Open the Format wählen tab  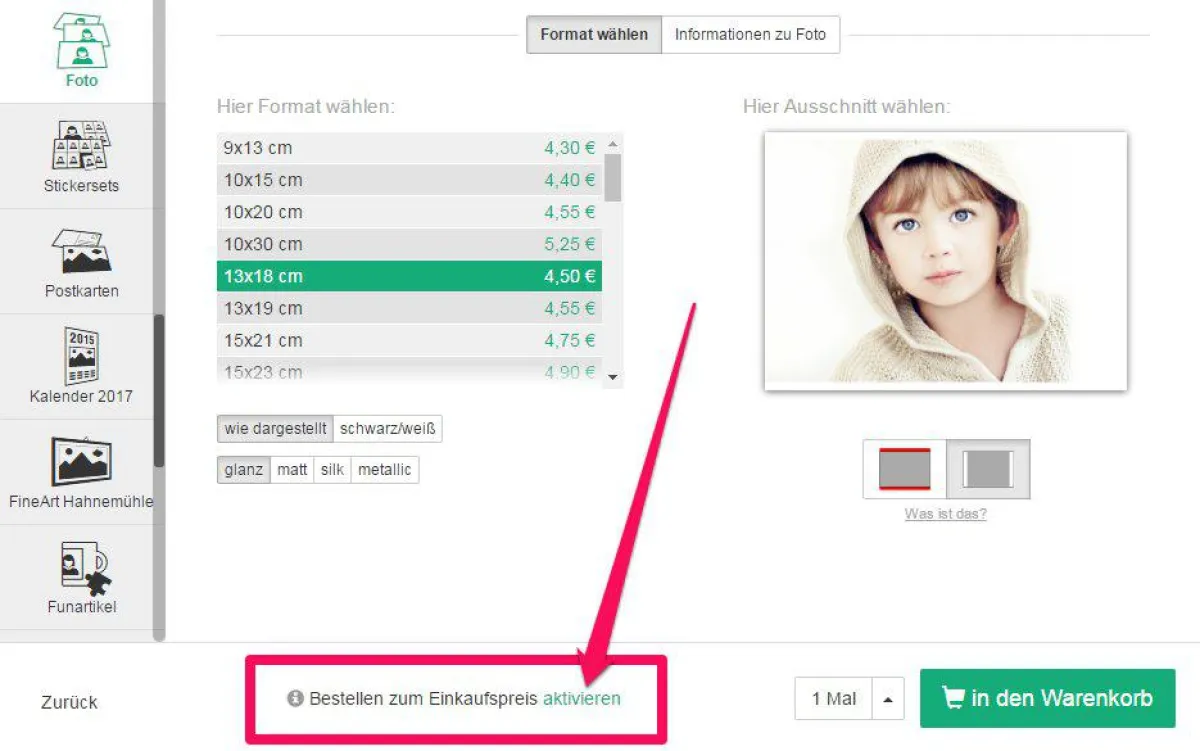(593, 34)
